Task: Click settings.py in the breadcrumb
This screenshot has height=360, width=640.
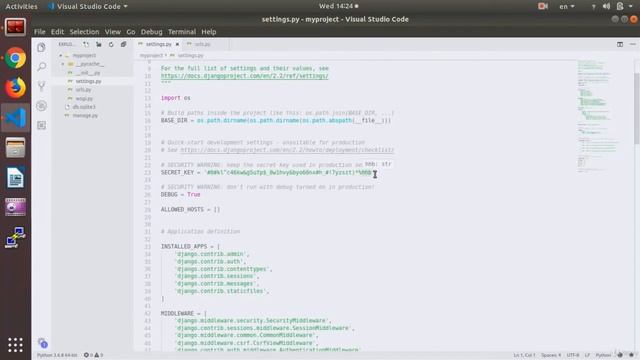Action: pyautogui.click(x=190, y=56)
